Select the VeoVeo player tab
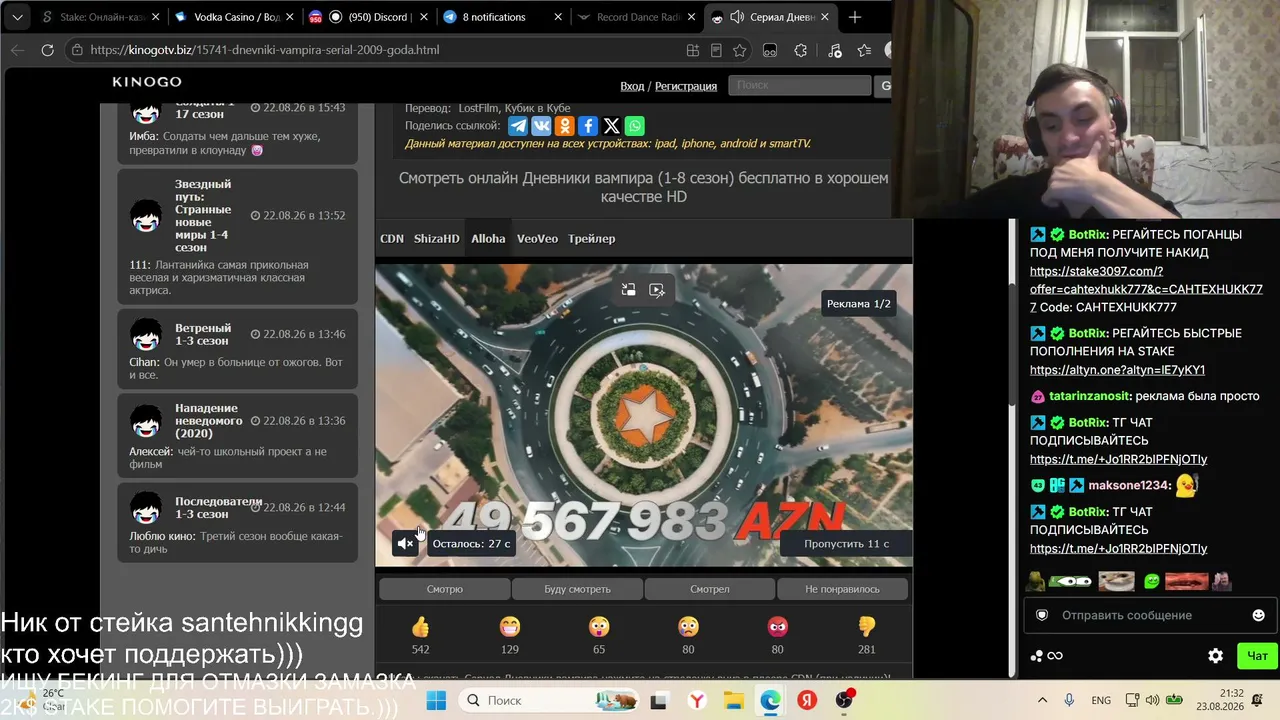Screen dimensions: 1280x720 [537, 239]
